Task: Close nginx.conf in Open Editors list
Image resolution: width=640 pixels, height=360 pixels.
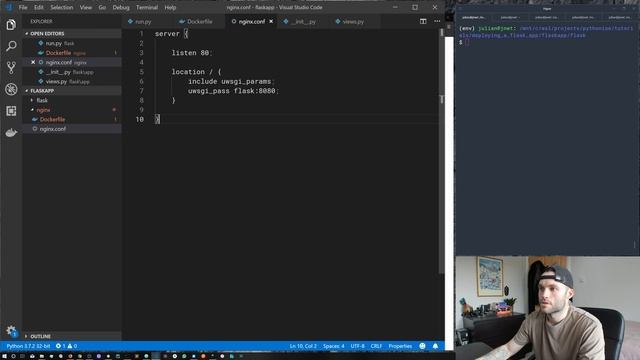Action: (x=33, y=62)
